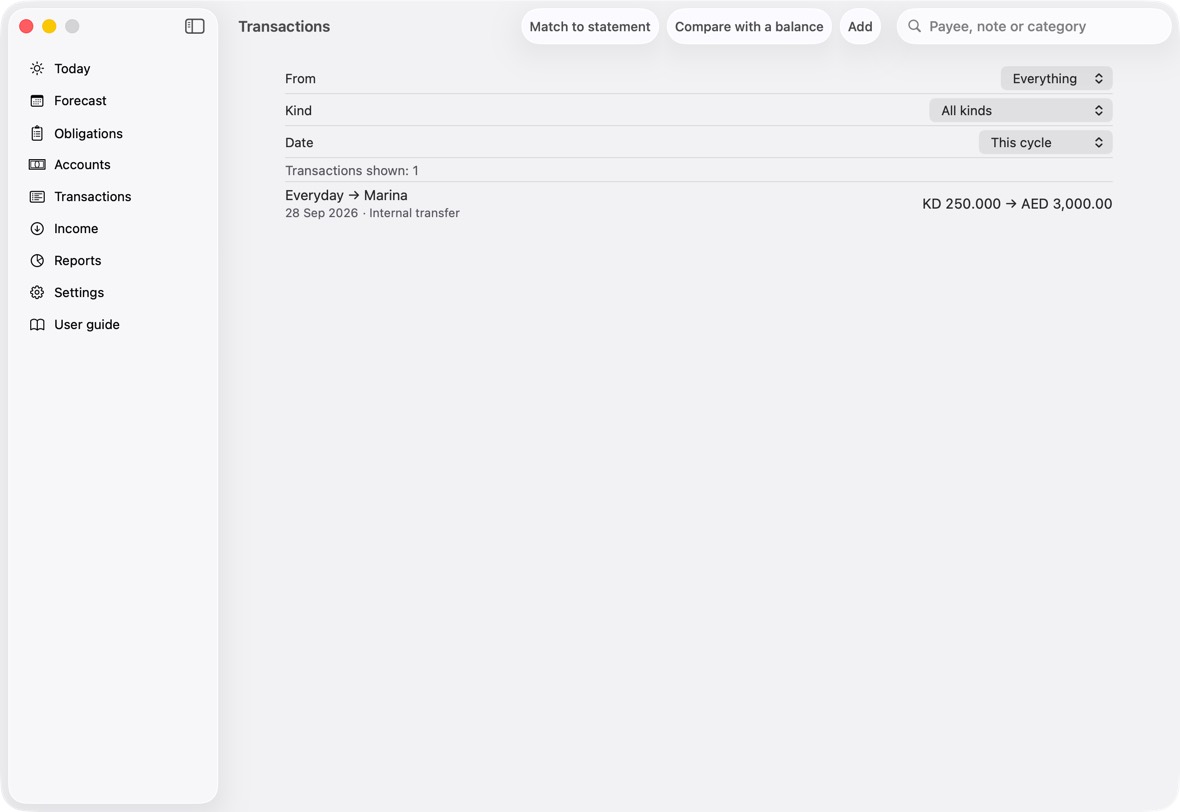Open the From Everything dropdown
The image size is (1180, 812).
(1056, 78)
